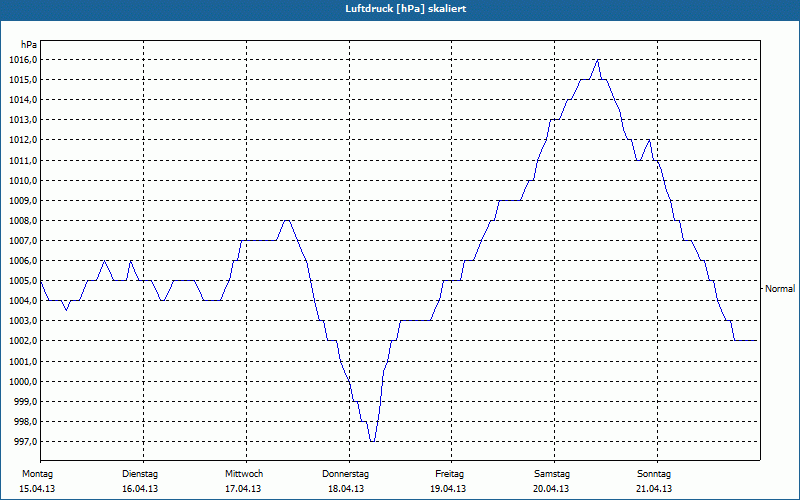This screenshot has height=500, width=800.
Task: Click the 1003,0 axis value
Action: (x=23, y=321)
